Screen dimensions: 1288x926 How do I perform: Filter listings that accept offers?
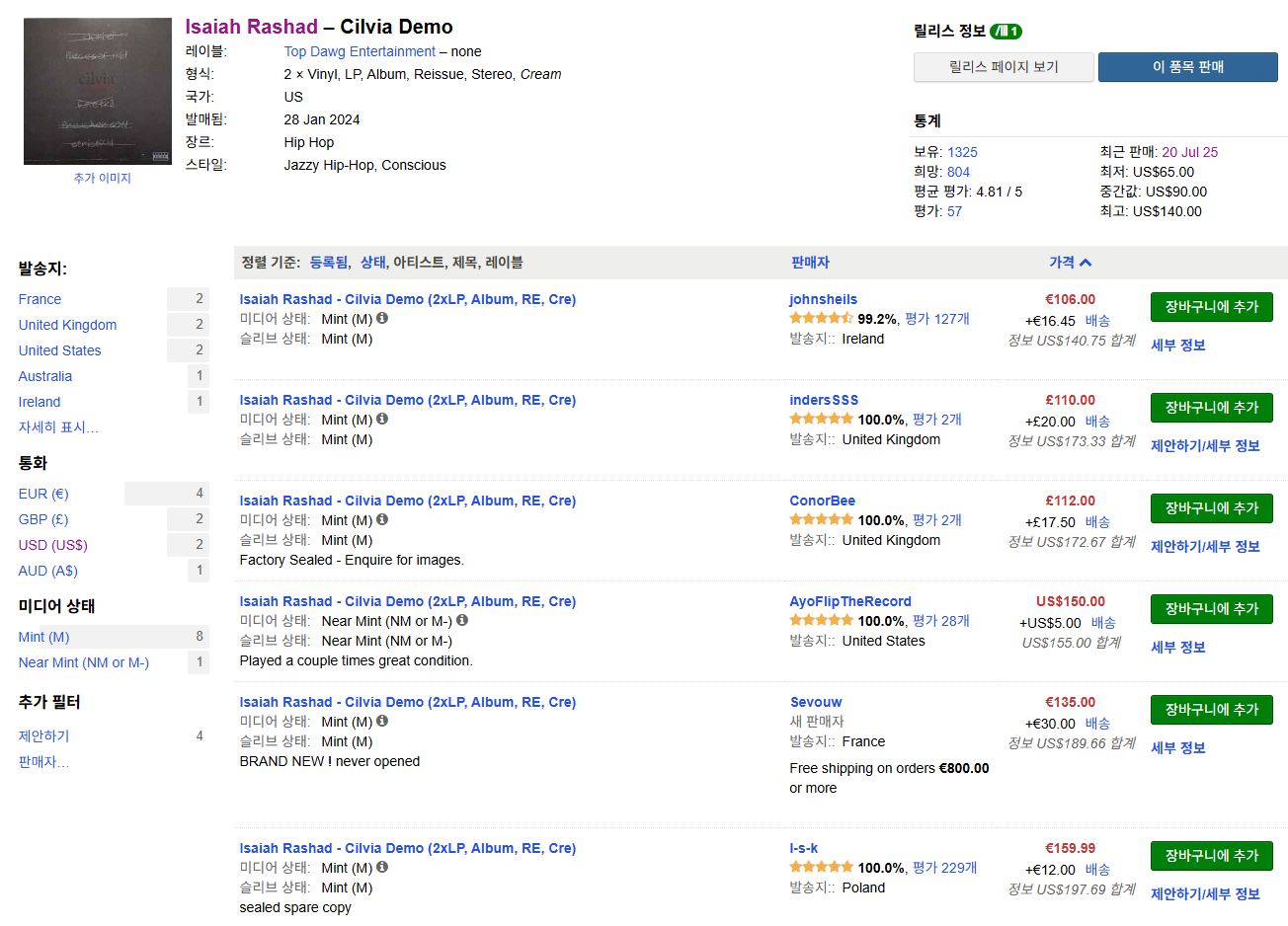point(43,736)
